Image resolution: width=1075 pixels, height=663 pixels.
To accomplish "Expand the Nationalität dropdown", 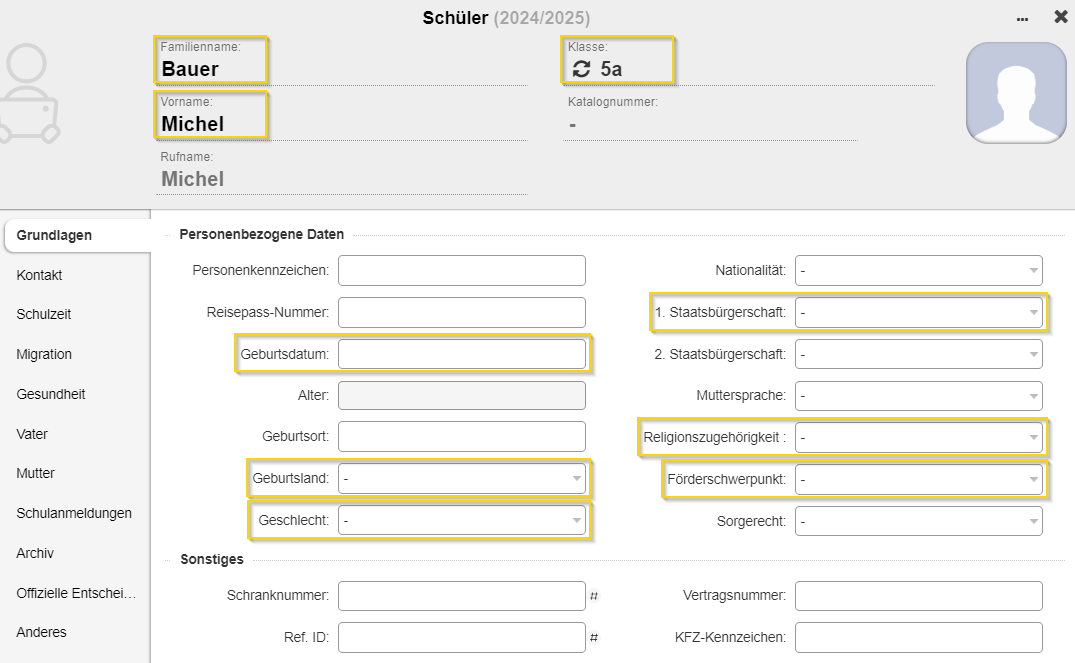I will pos(919,270).
